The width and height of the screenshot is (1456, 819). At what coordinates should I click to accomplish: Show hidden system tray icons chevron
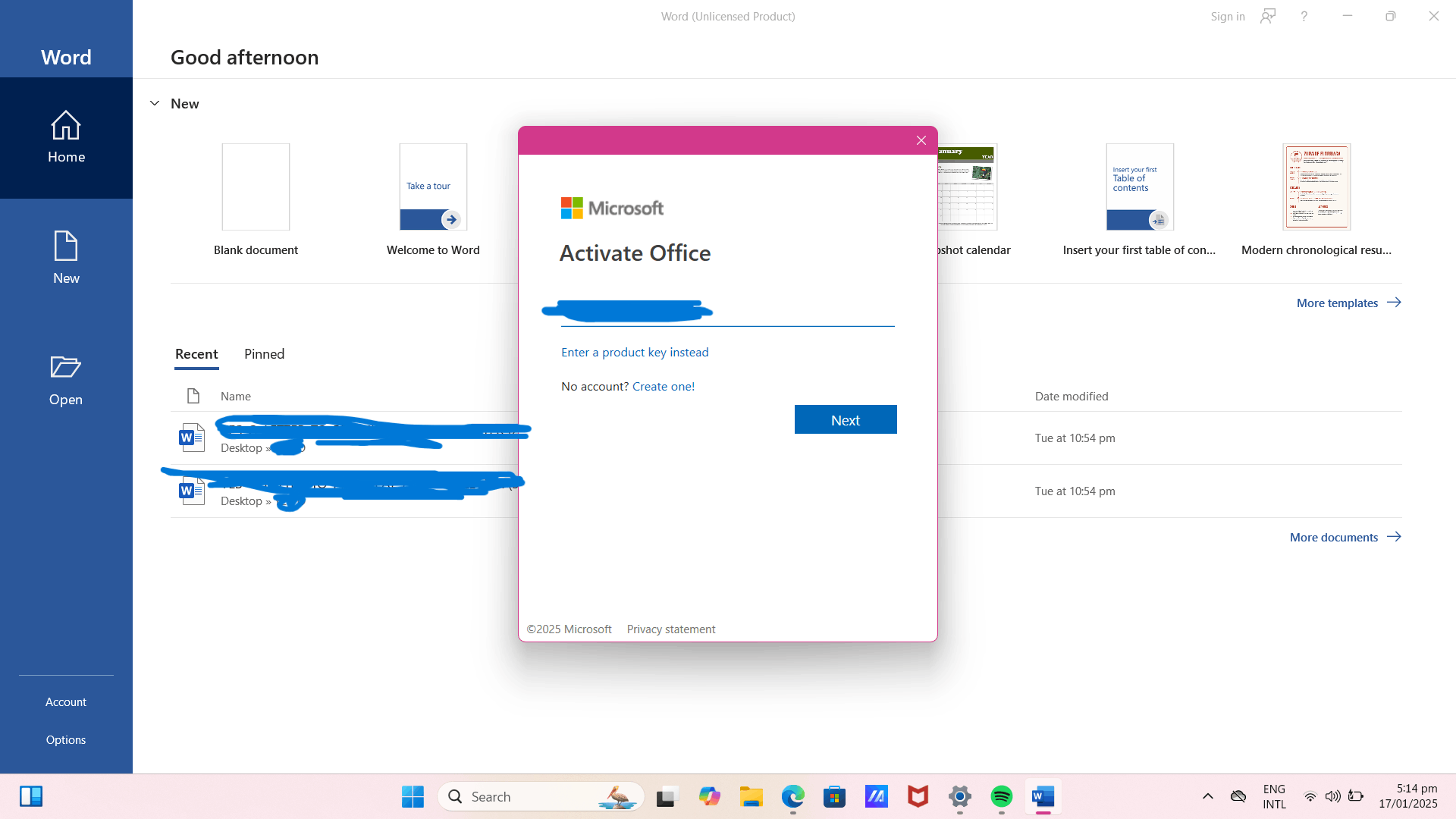point(1207,796)
